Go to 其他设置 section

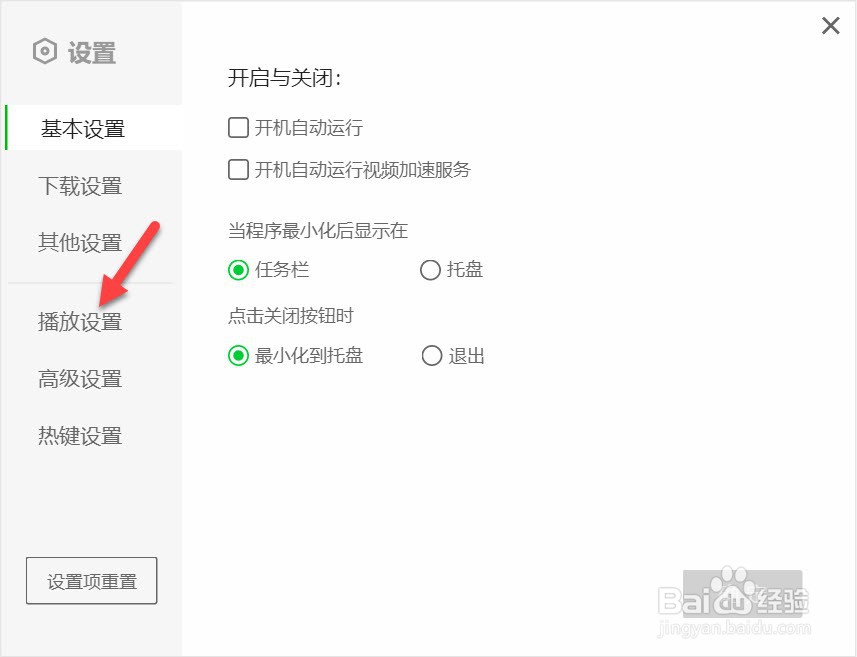(80, 242)
